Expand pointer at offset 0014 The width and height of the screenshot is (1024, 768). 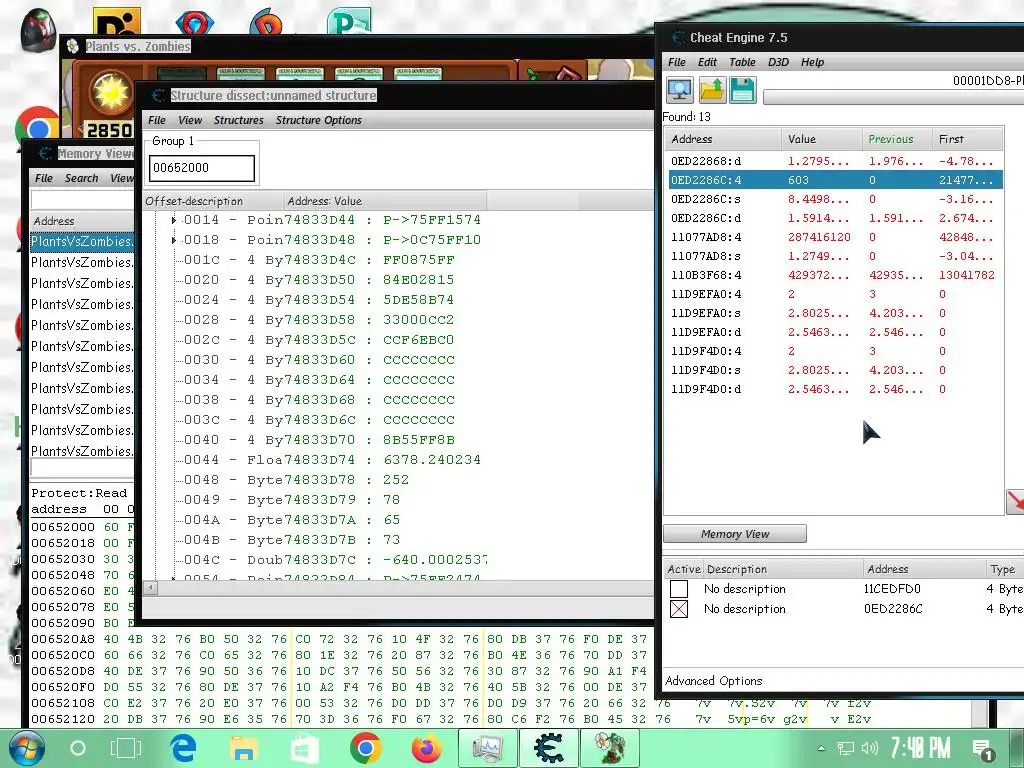[174, 220]
